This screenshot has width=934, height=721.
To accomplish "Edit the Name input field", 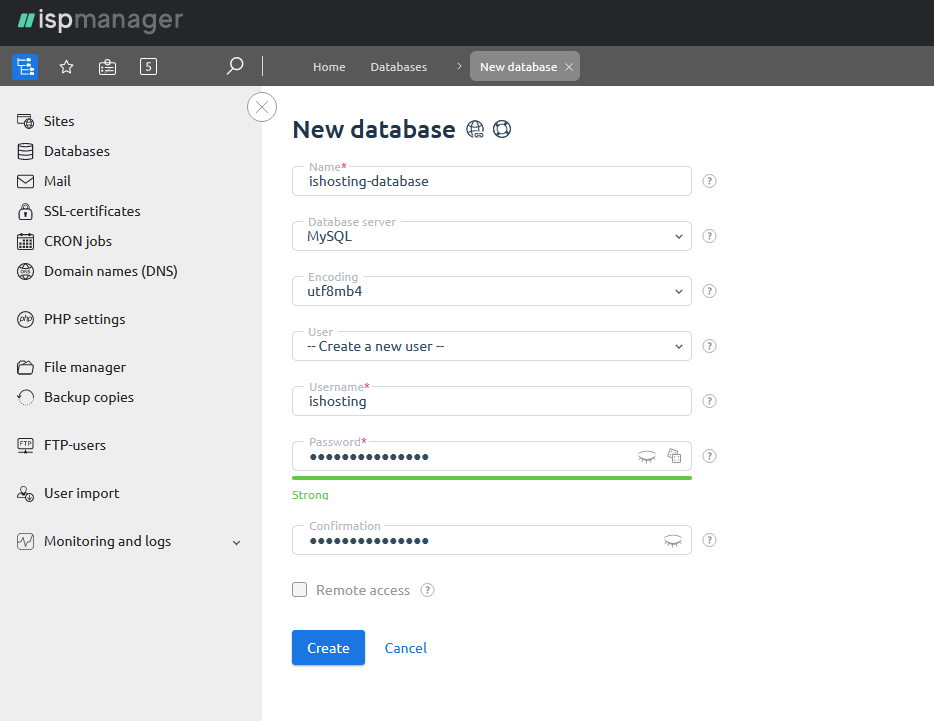I will [490, 181].
